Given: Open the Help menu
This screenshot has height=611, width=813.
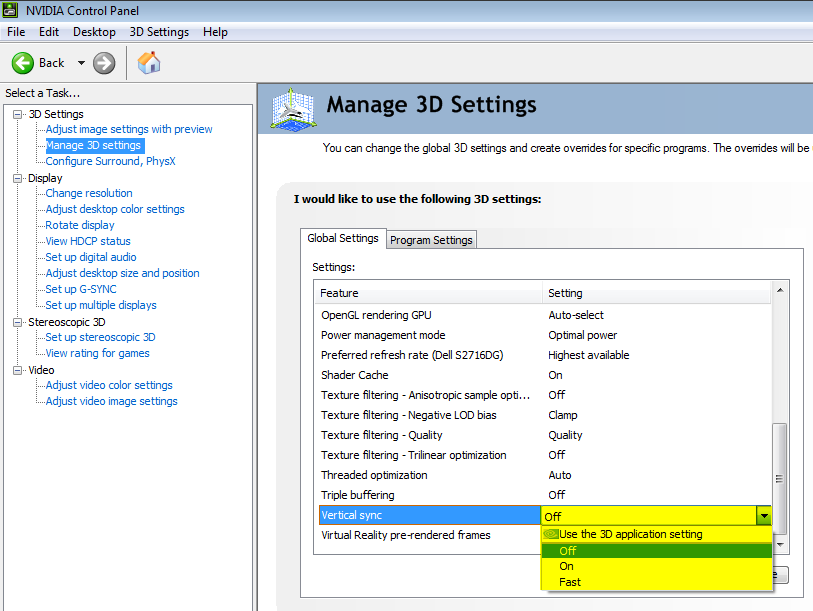Looking at the screenshot, I should coord(215,32).
